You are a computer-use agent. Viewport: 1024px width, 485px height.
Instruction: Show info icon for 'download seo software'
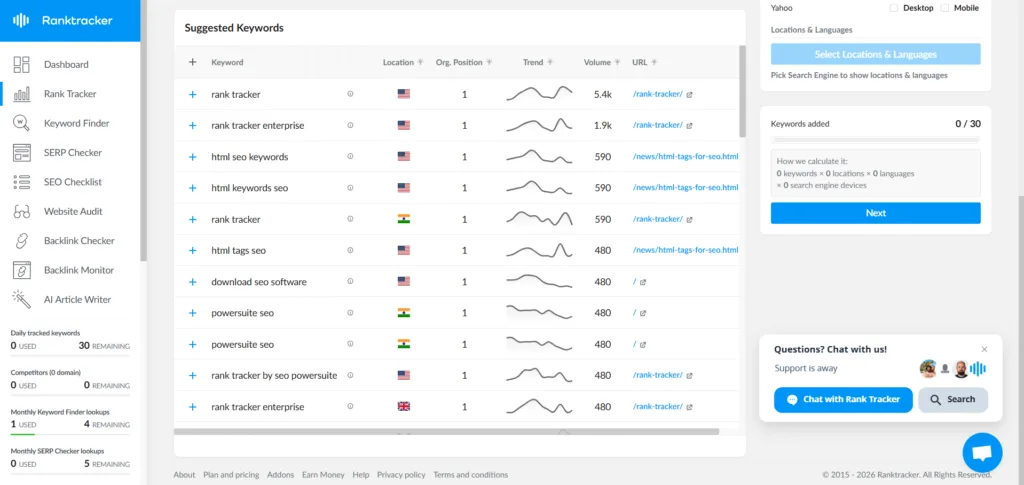point(350,281)
